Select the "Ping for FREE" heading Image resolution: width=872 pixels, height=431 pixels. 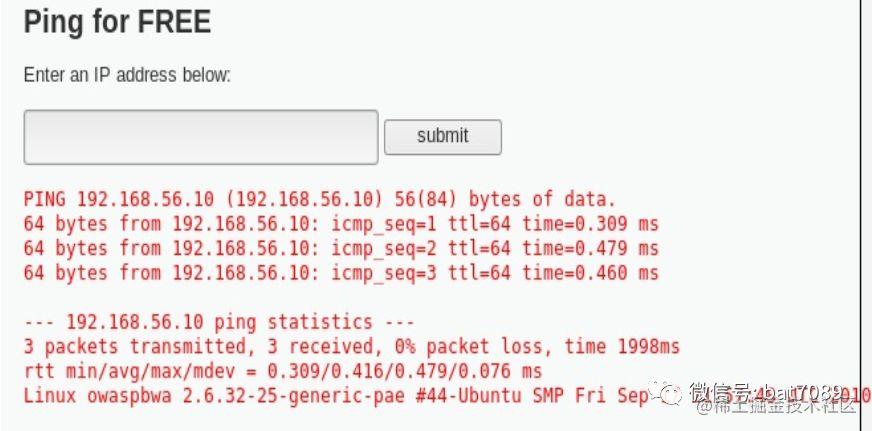117,22
